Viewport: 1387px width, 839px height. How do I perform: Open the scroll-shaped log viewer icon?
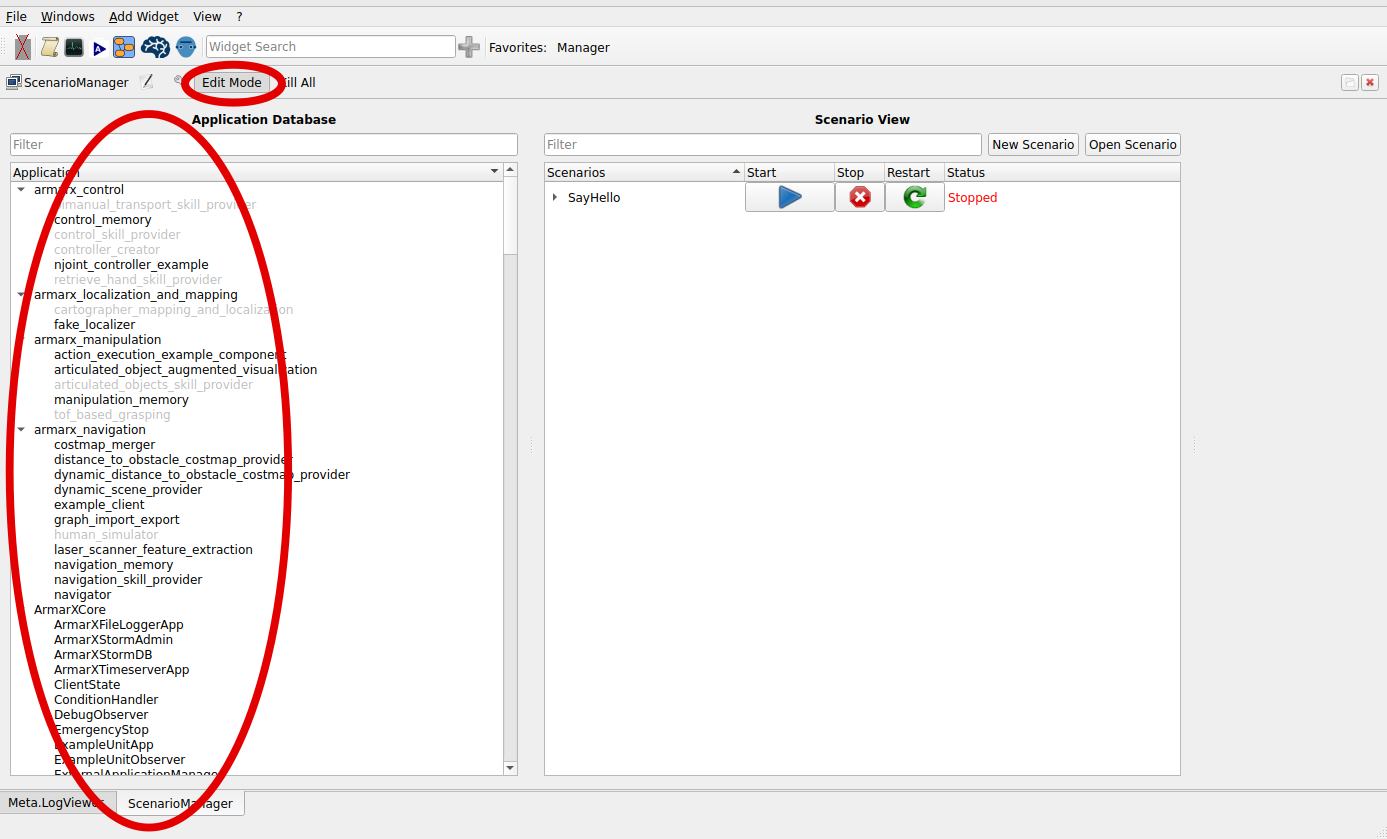49,47
